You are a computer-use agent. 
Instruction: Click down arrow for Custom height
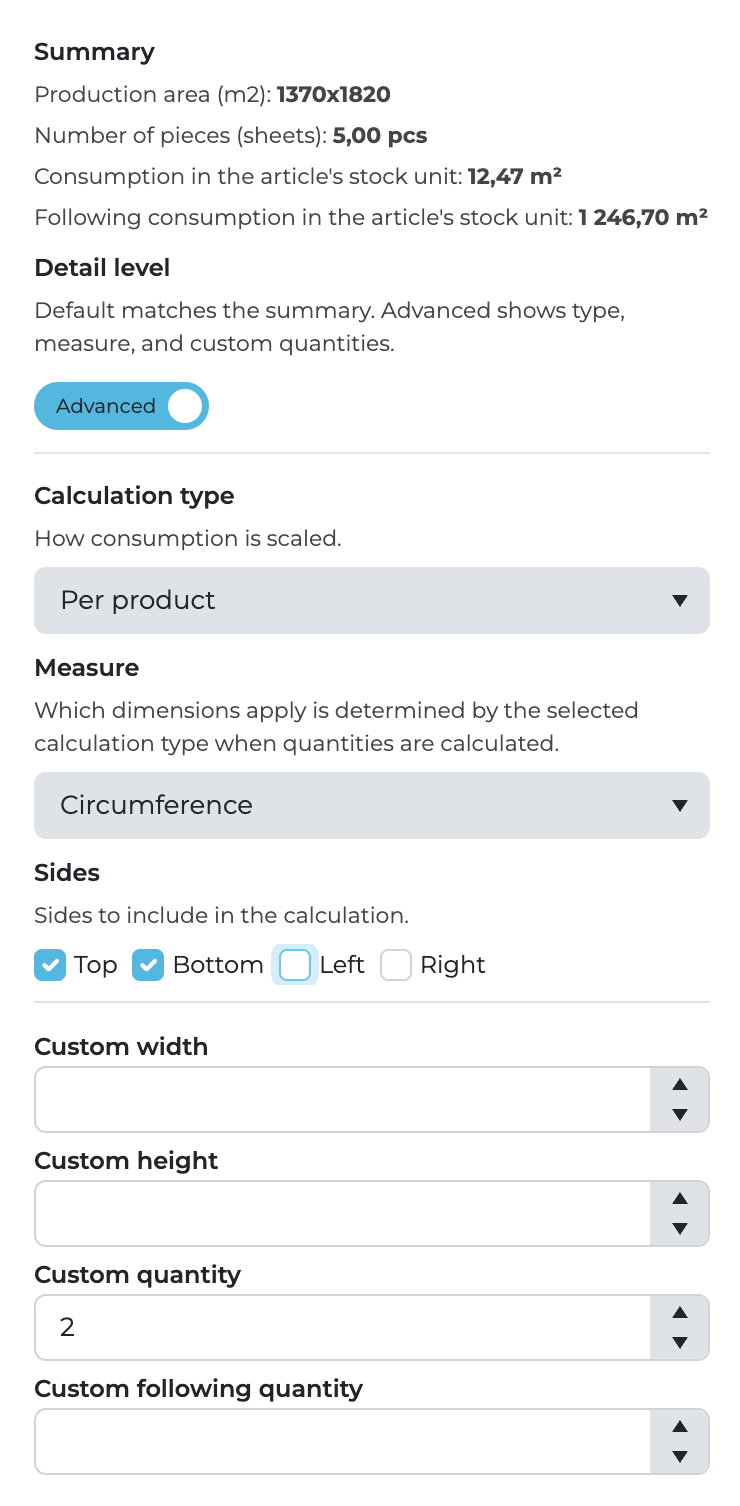click(x=680, y=1228)
